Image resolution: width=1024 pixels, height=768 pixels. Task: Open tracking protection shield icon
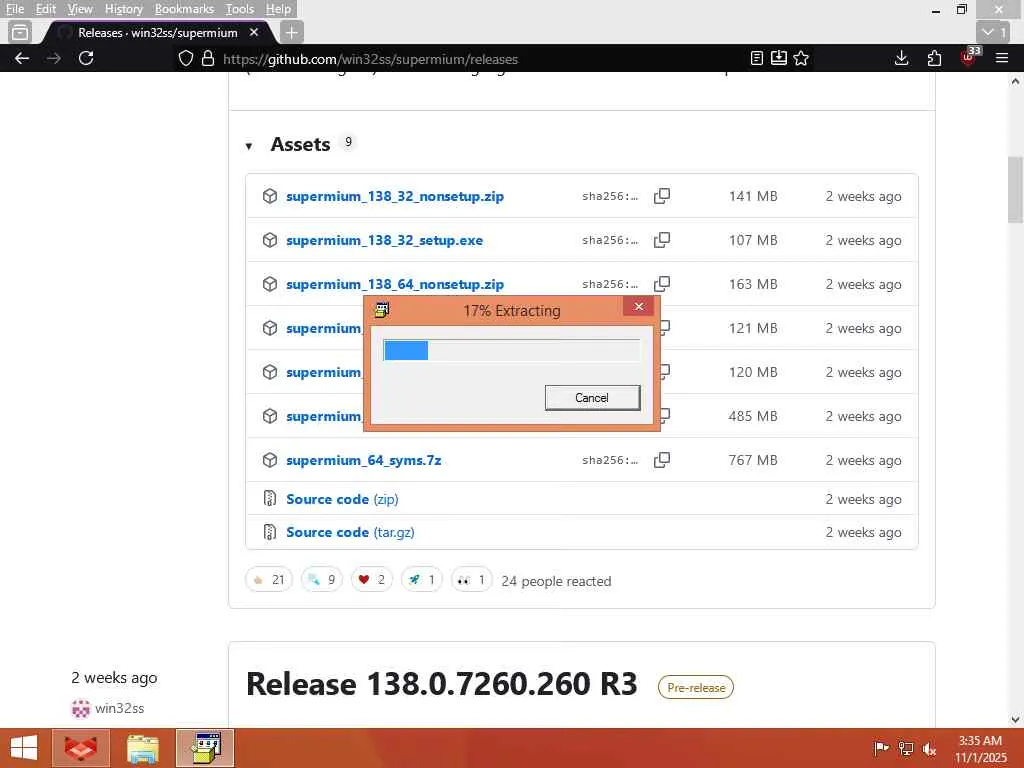(186, 59)
